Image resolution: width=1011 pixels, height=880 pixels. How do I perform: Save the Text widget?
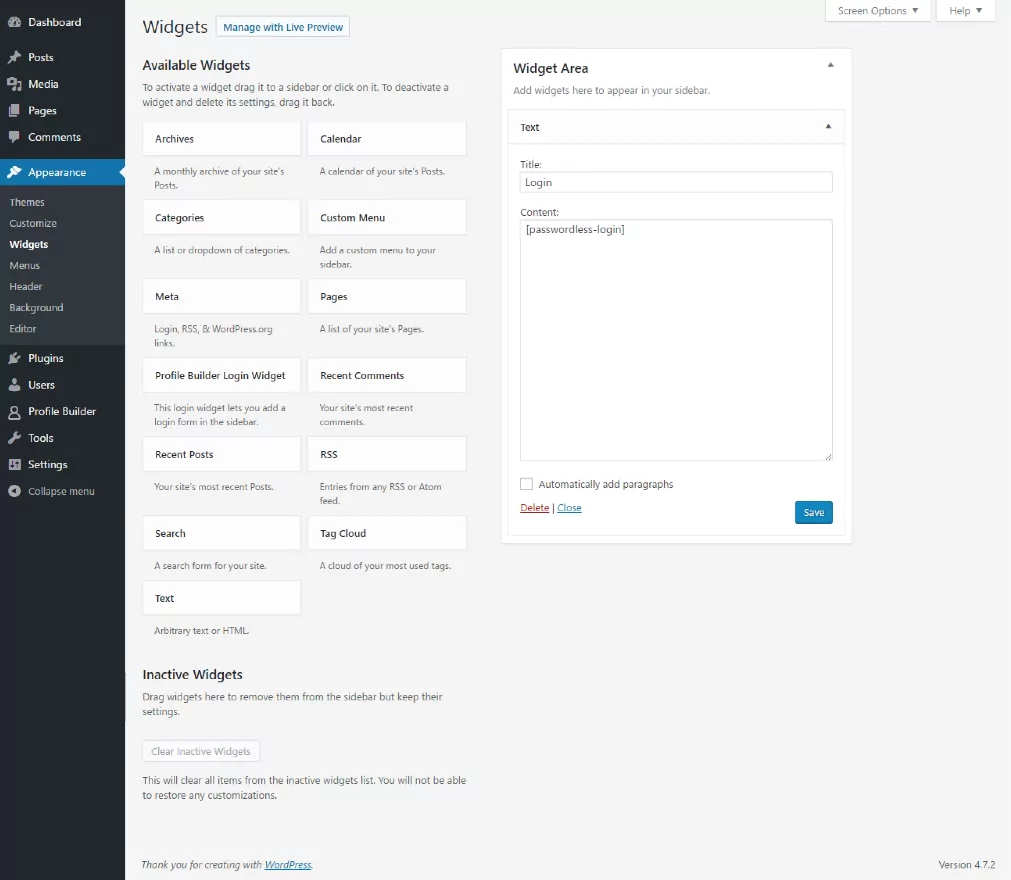813,513
